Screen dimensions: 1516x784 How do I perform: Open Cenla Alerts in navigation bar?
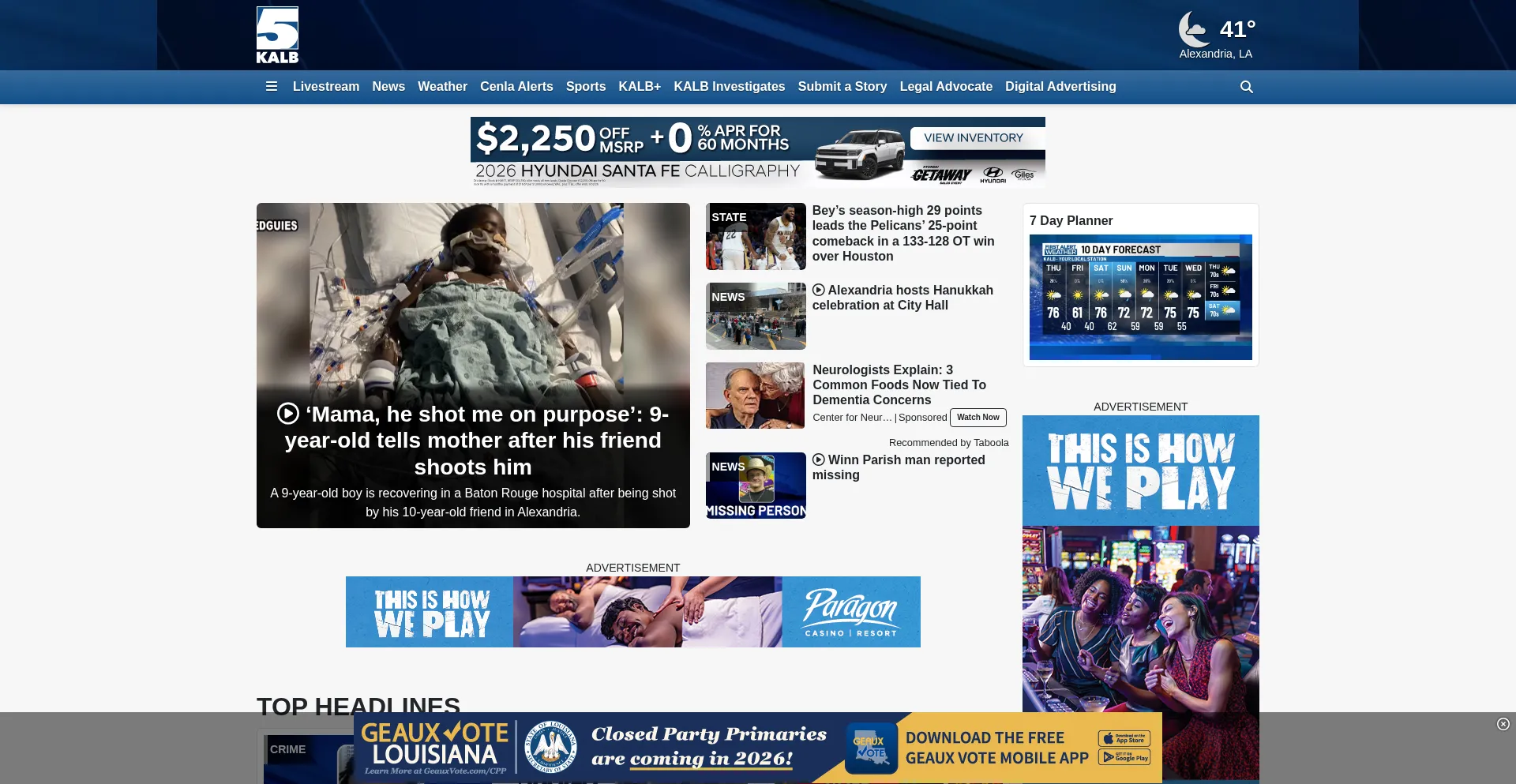pyautogui.click(x=516, y=87)
